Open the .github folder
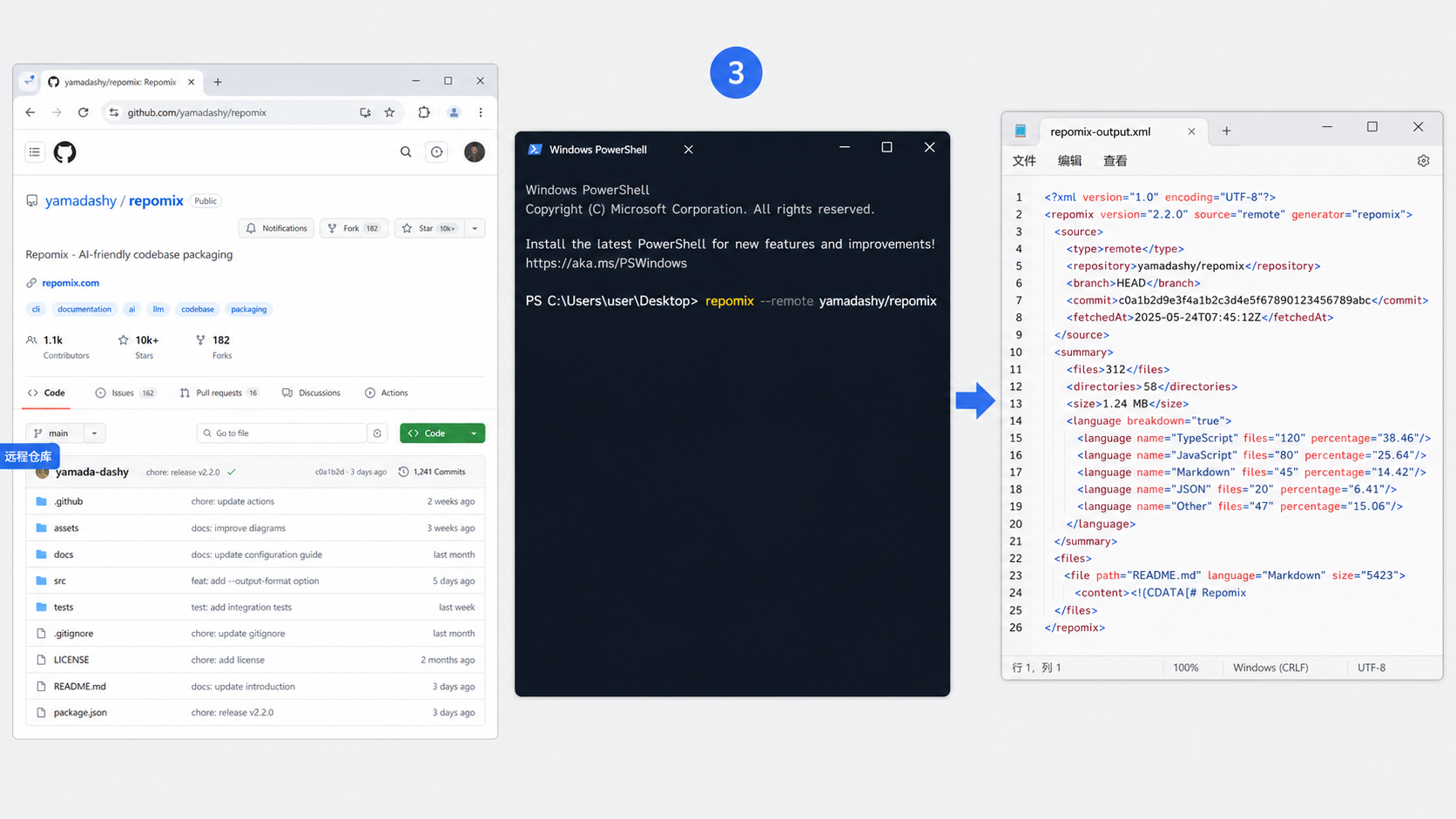The height and width of the screenshot is (819, 1456). pyautogui.click(x=69, y=501)
